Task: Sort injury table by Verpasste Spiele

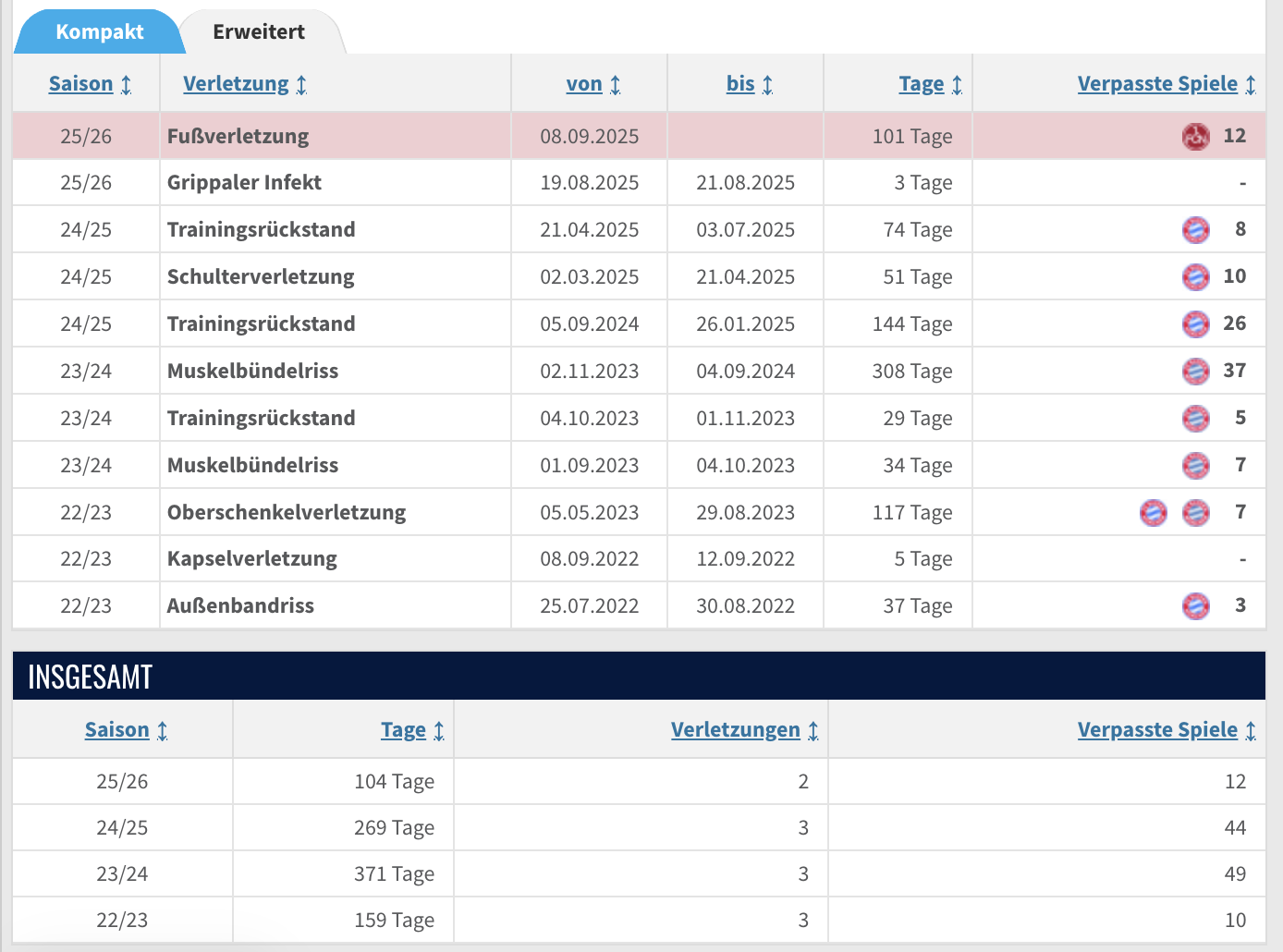Action: pyautogui.click(x=1156, y=84)
